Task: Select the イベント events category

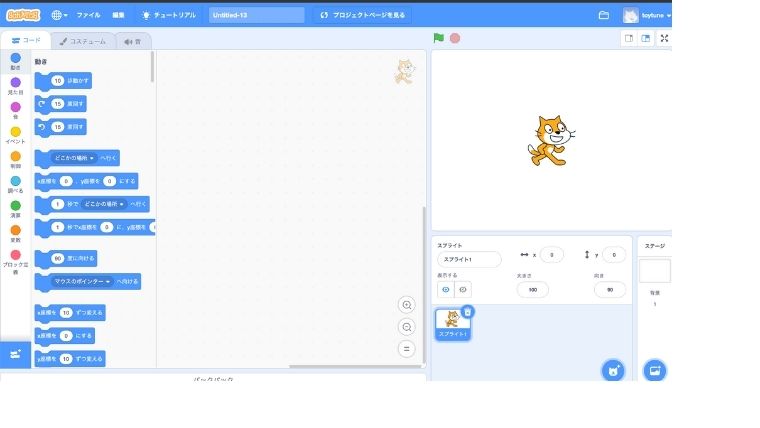Action: coord(16,135)
